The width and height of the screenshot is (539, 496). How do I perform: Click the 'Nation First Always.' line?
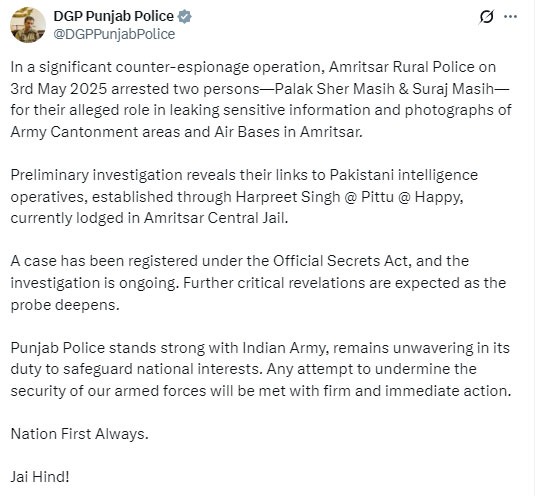coord(79,434)
